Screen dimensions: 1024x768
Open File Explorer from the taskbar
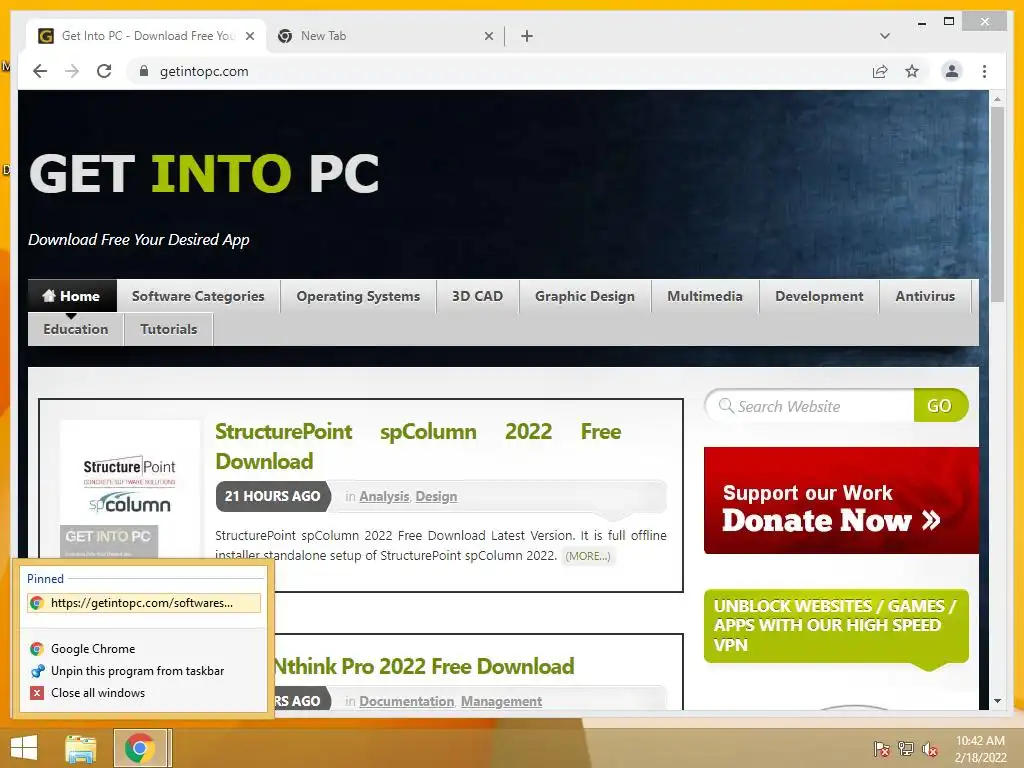(81, 748)
